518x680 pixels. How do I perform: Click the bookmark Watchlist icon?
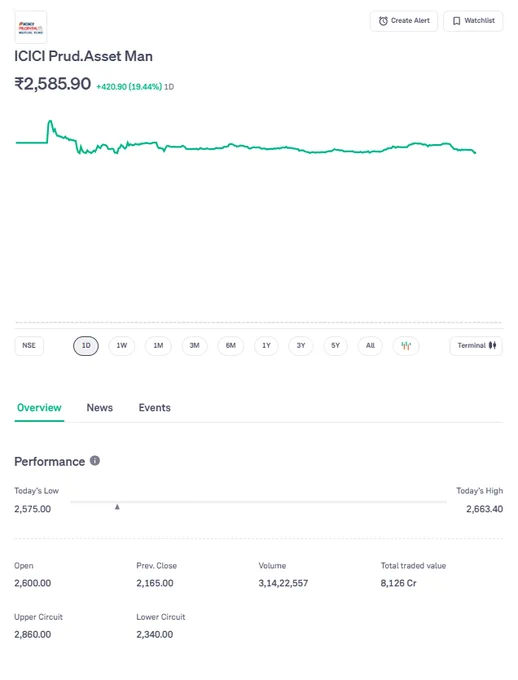click(x=456, y=21)
